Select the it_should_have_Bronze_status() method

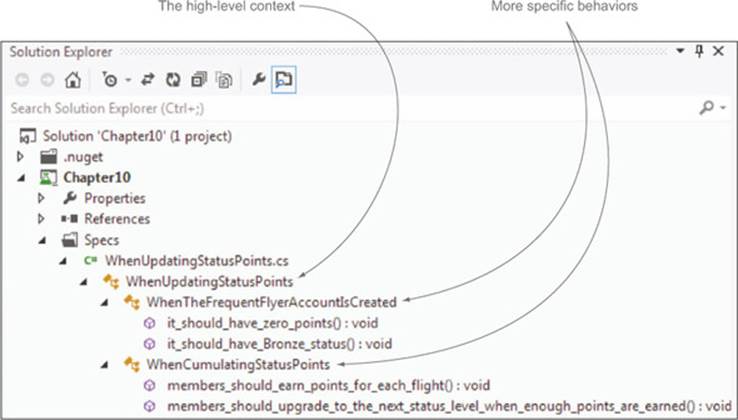point(280,344)
